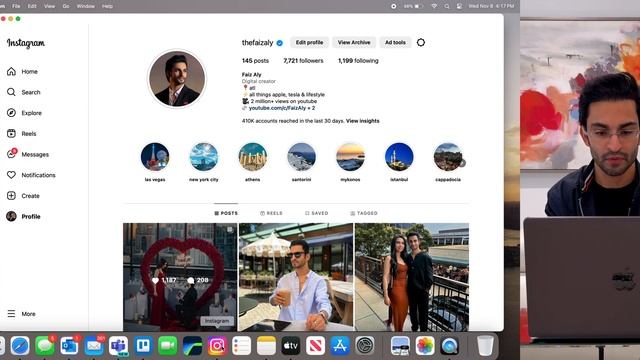Open the Notifications heart icon
The width and height of the screenshot is (640, 360).
[x=11, y=175]
